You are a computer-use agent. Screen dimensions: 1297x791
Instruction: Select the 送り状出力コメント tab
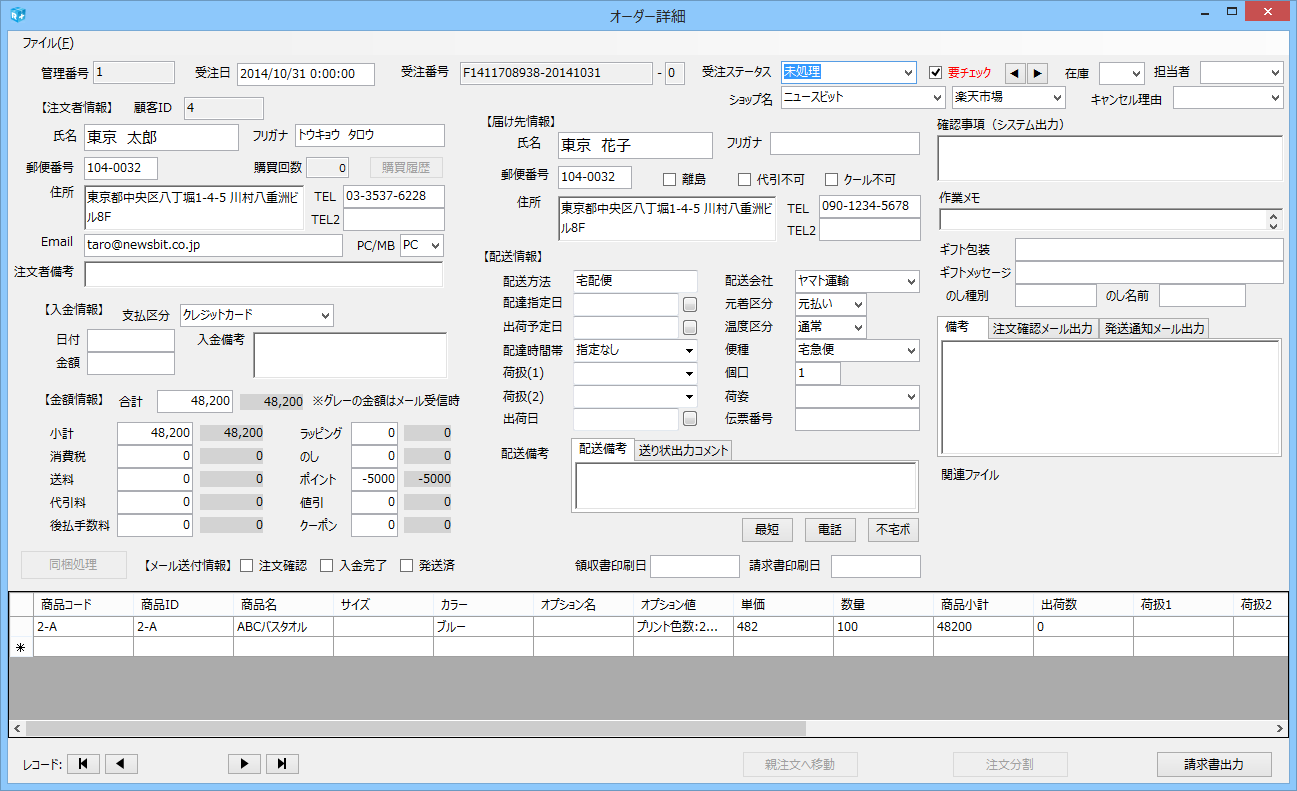click(x=683, y=450)
